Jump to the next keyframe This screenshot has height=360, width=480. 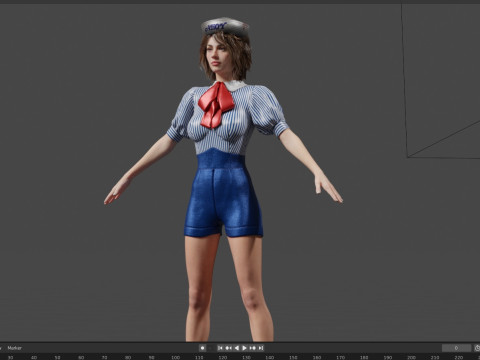(253, 348)
